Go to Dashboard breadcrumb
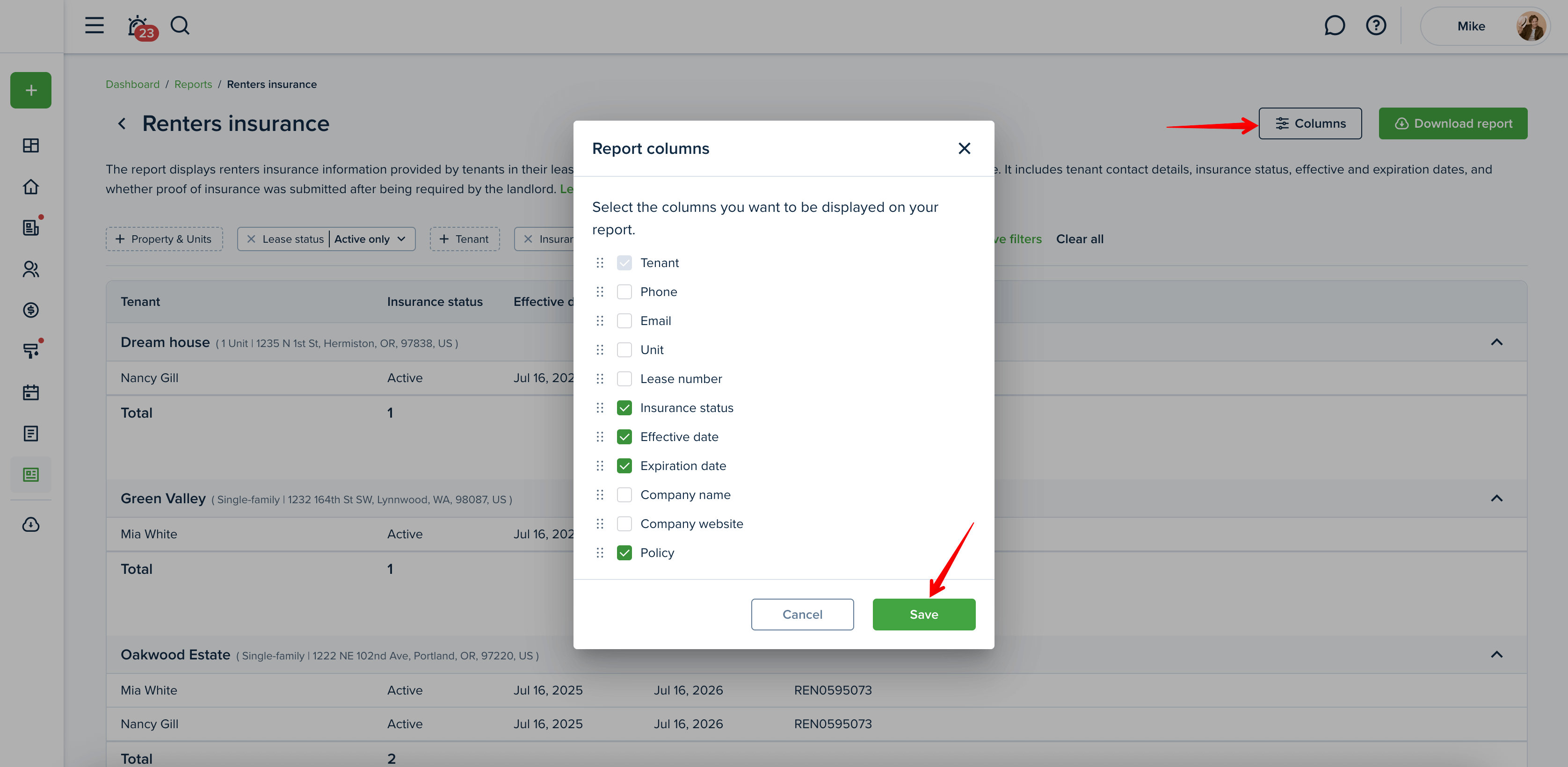This screenshot has width=1568, height=767. pyautogui.click(x=133, y=85)
